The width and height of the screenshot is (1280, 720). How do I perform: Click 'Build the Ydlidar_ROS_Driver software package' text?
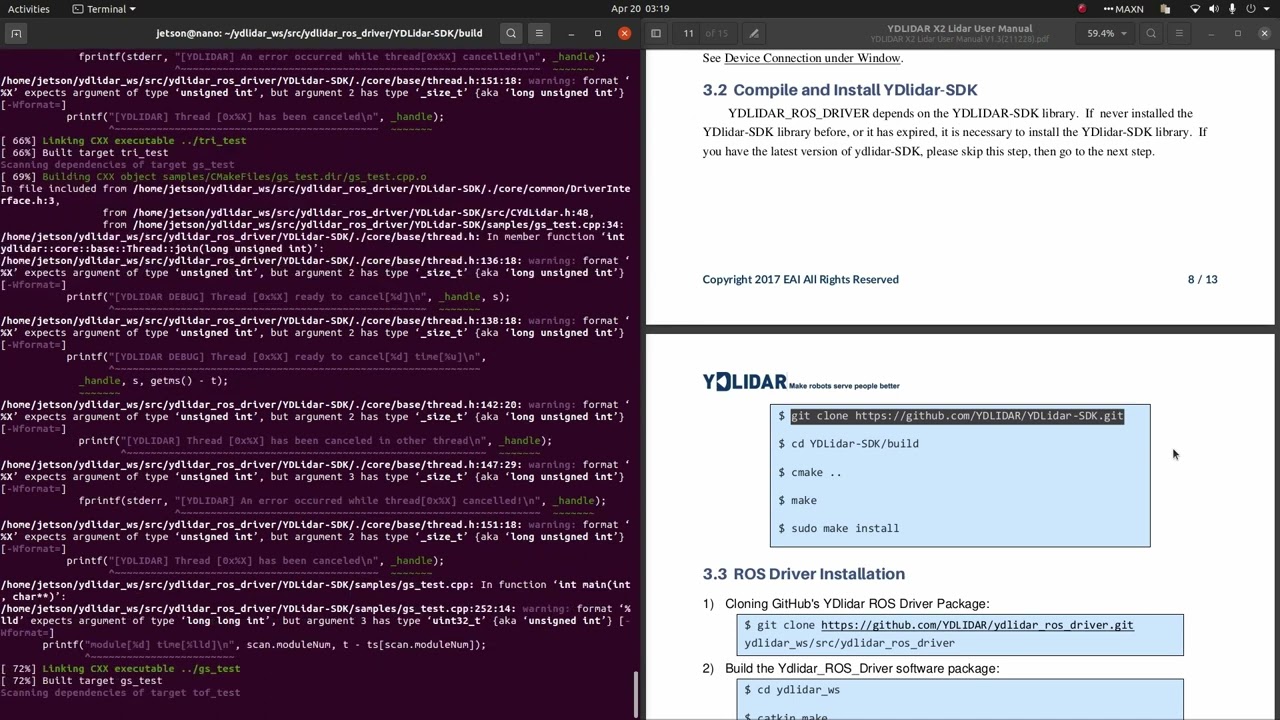point(862,669)
